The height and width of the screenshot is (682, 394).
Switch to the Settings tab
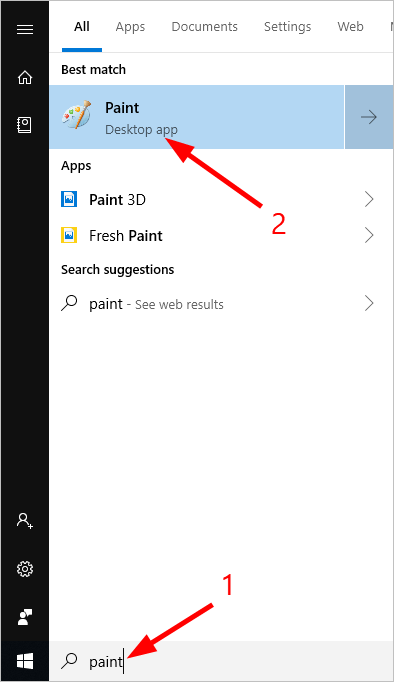coord(287,27)
